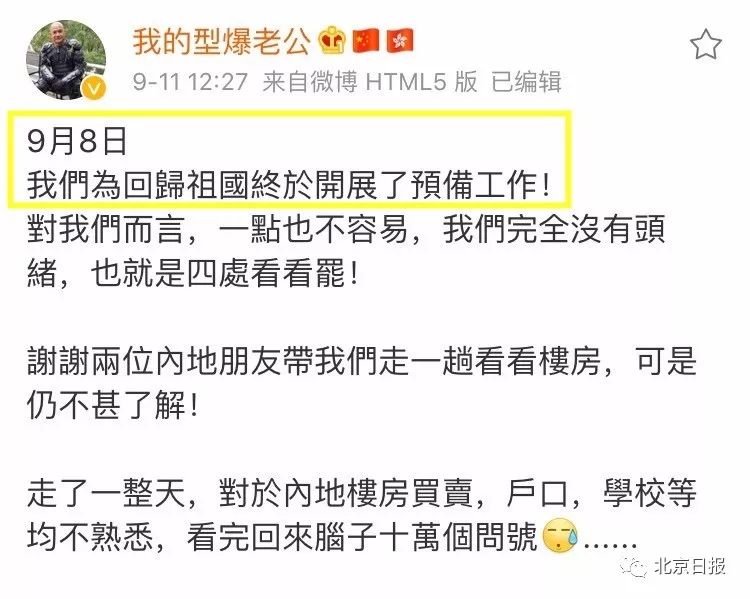Image resolution: width=750 pixels, height=599 pixels.
Task: Click the favorite star icon
Action: pyautogui.click(x=706, y=44)
